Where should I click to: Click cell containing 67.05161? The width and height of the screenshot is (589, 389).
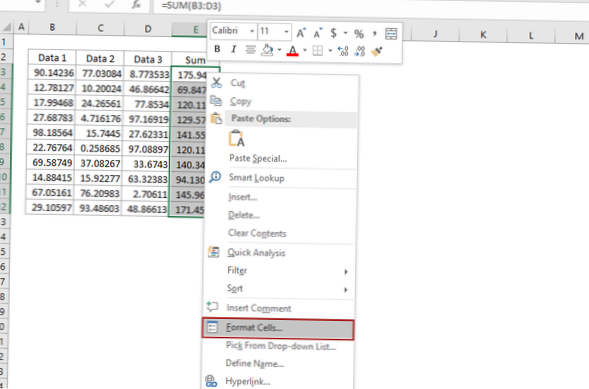(50, 192)
